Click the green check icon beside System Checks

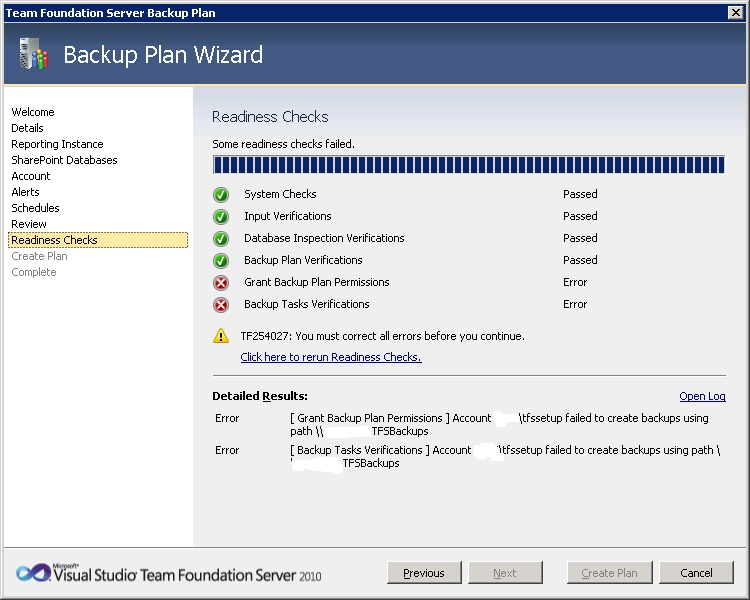(x=221, y=195)
